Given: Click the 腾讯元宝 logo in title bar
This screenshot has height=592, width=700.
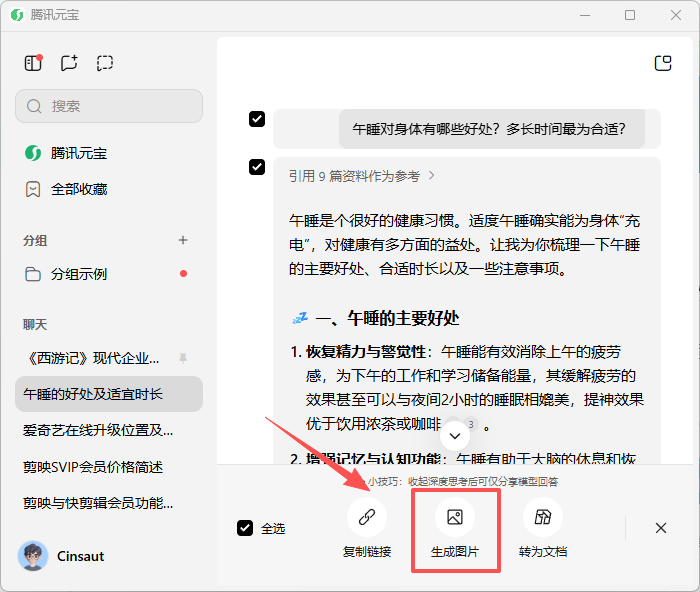Looking at the screenshot, I should coord(17,15).
